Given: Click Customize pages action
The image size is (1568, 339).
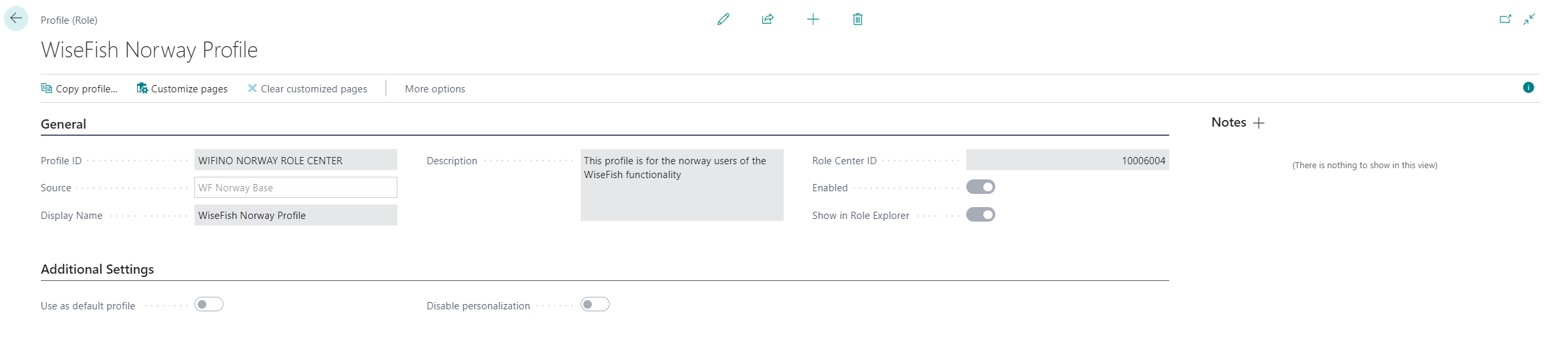Looking at the screenshot, I should (x=182, y=89).
